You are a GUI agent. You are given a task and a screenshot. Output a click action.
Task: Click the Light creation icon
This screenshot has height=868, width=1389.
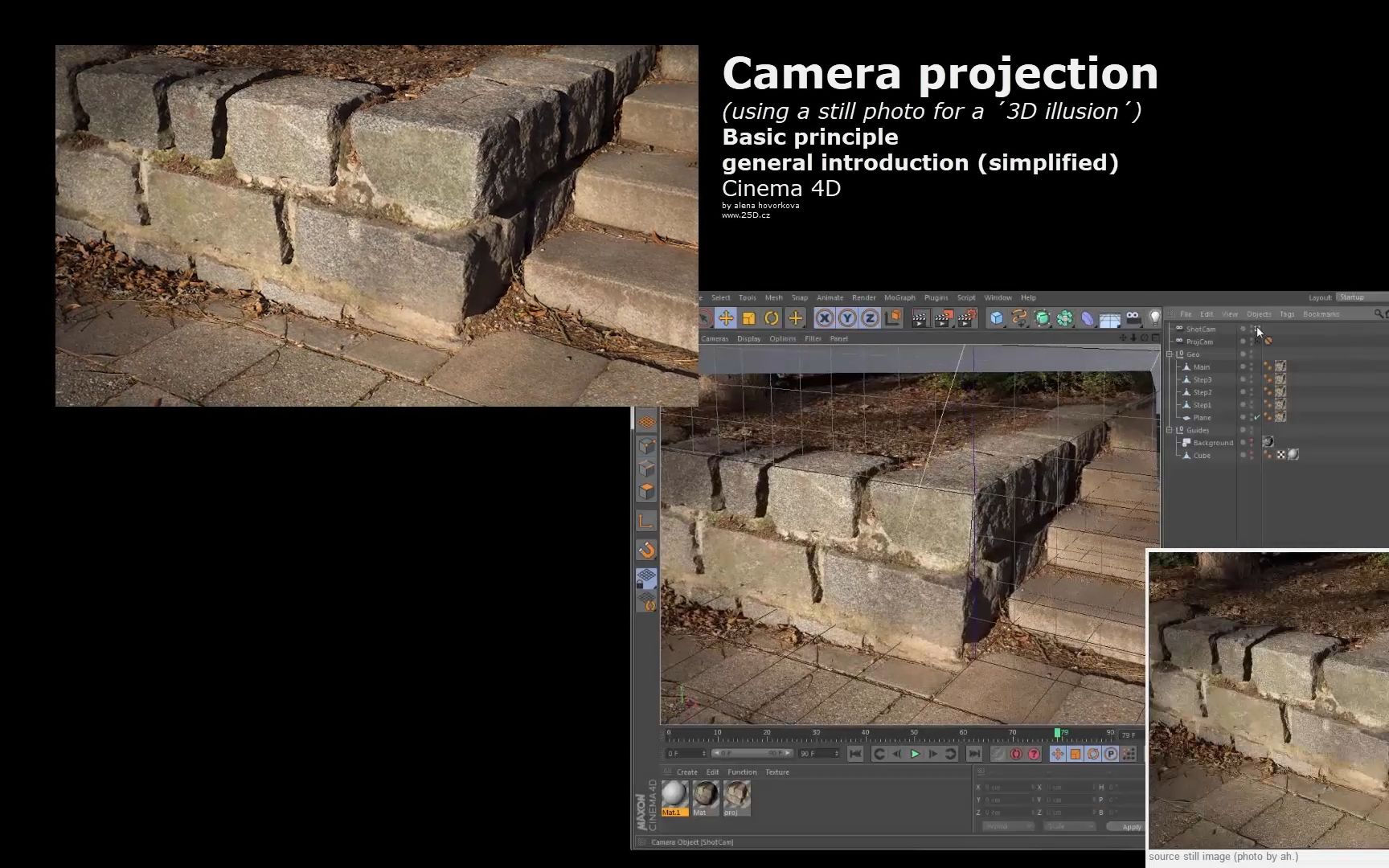[1156, 318]
